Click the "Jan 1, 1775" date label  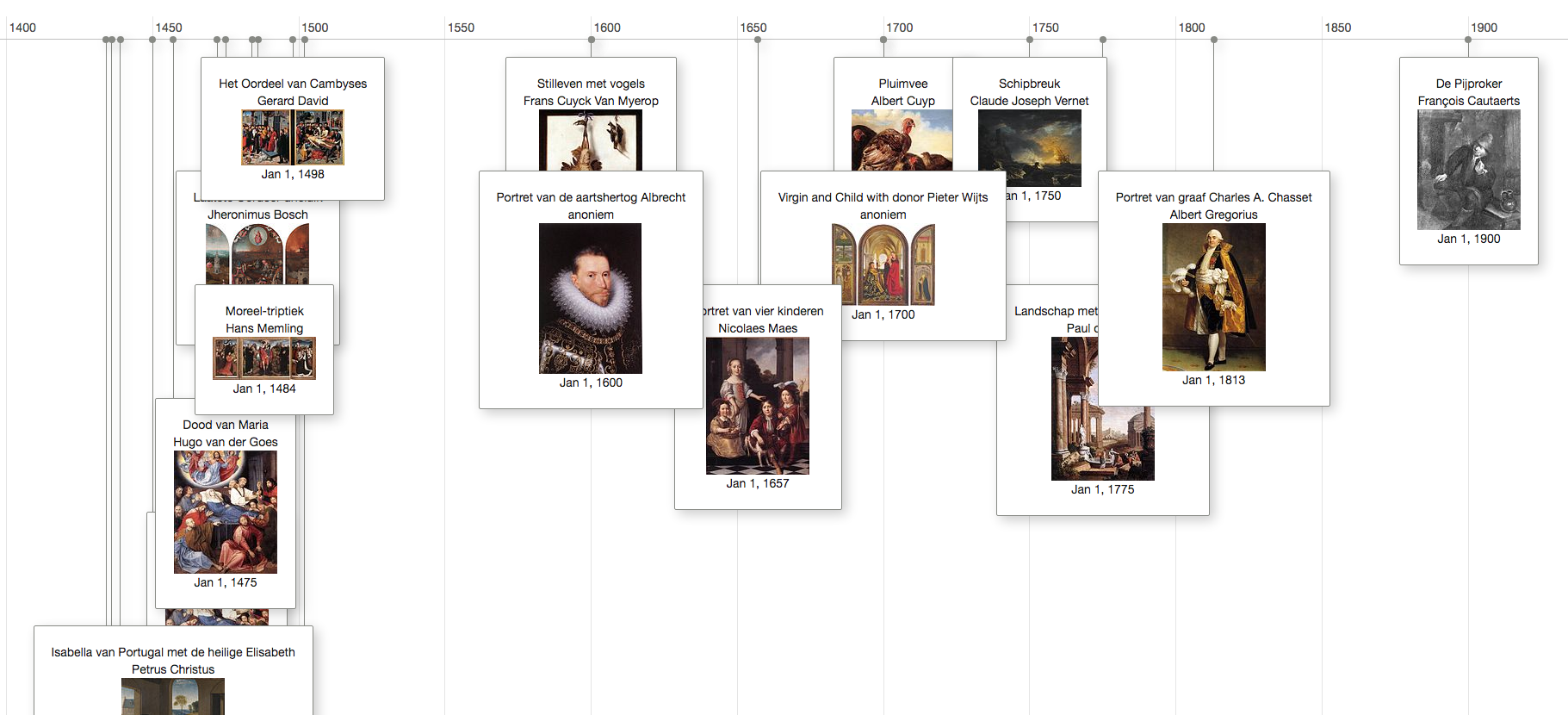[1102, 489]
